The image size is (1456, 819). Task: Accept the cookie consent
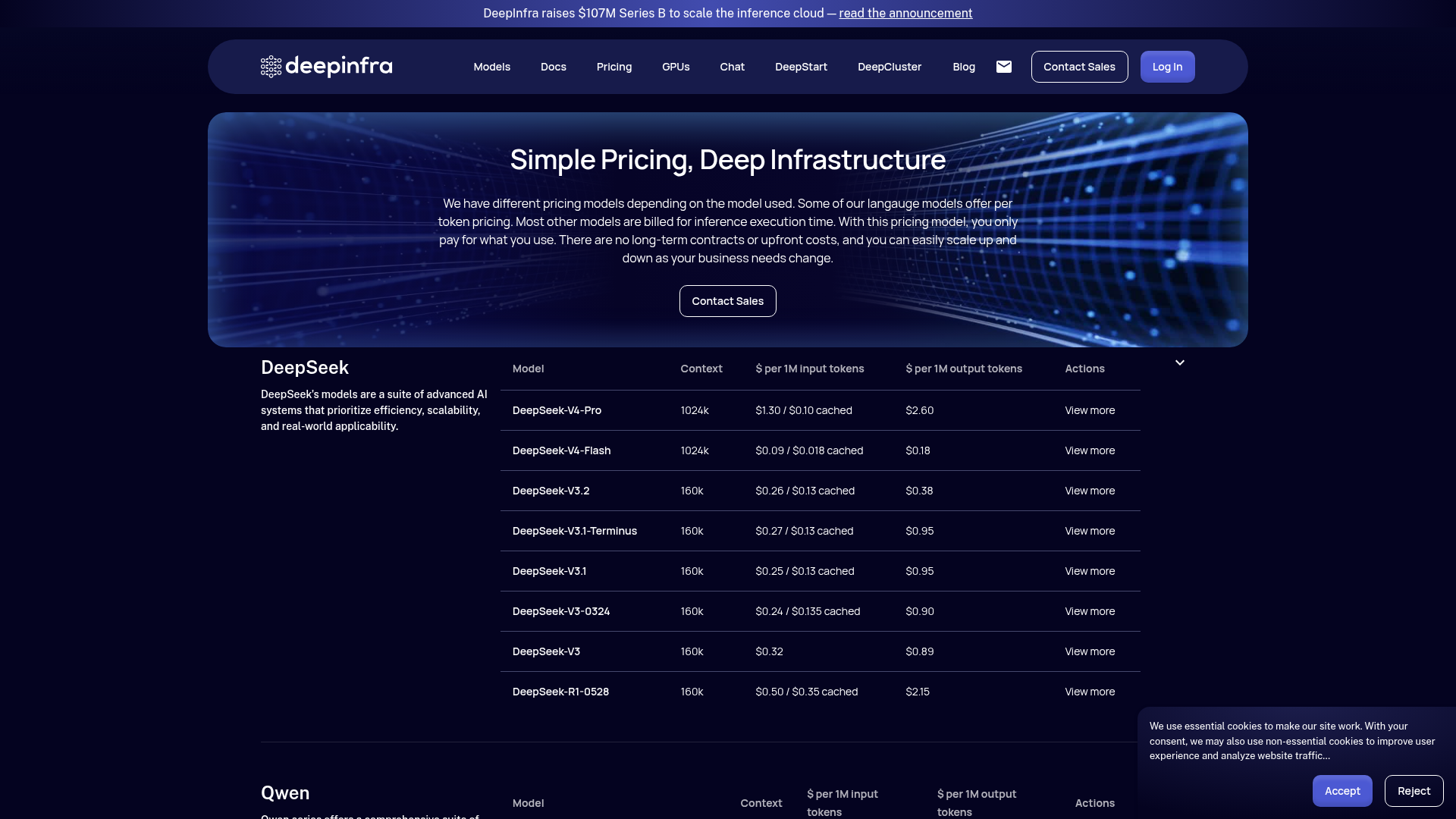pyautogui.click(x=1342, y=791)
